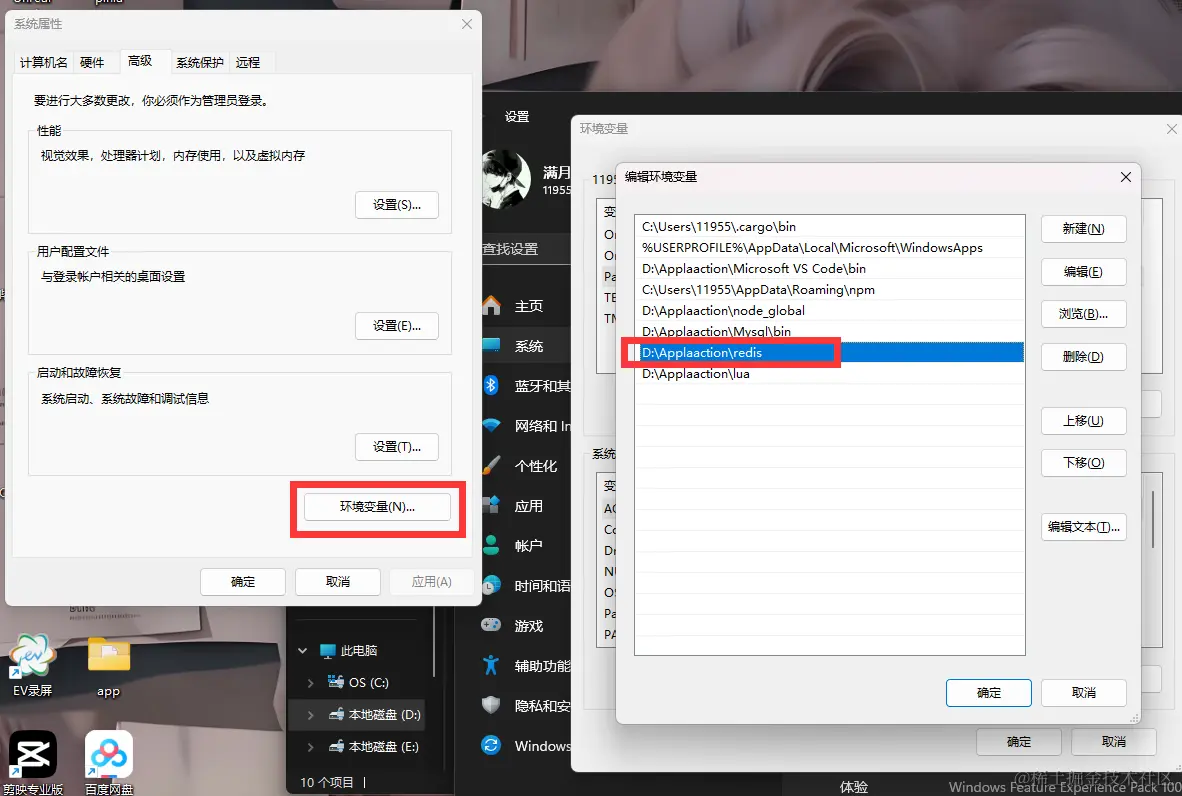Open the app folder on desktop
1182x796 pixels.
[x=109, y=664]
